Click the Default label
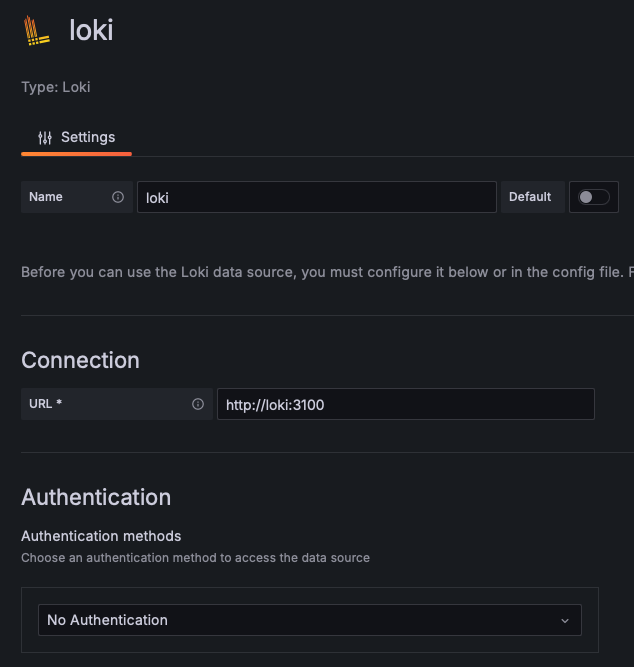The image size is (634, 667). pyautogui.click(x=530, y=197)
